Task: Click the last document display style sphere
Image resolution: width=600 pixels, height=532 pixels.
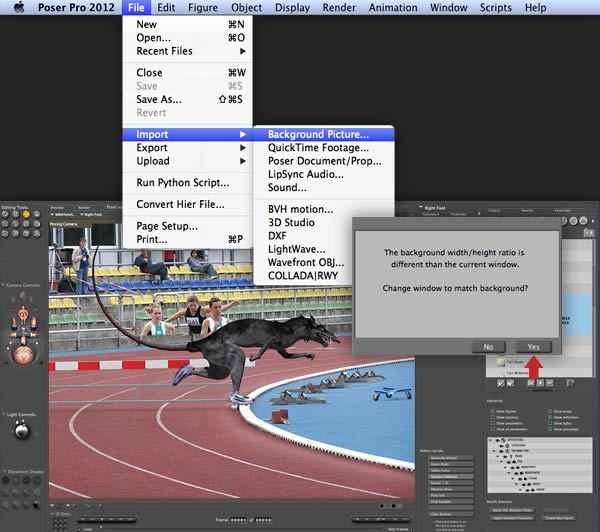Action: point(37,505)
